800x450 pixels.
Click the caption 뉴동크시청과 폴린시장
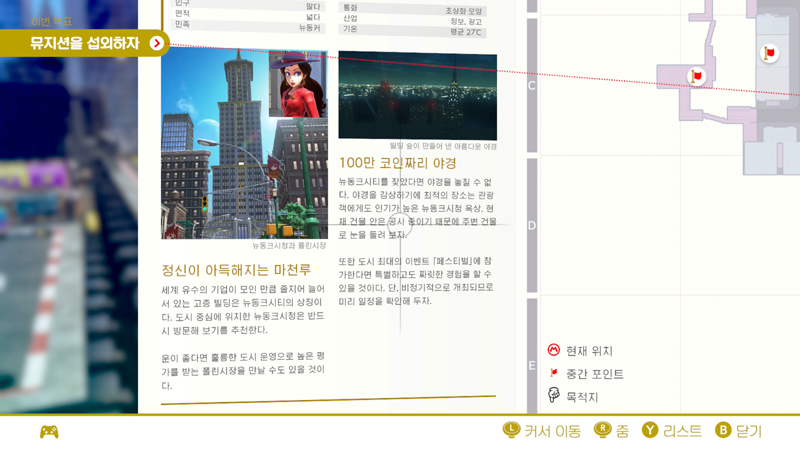pos(289,245)
